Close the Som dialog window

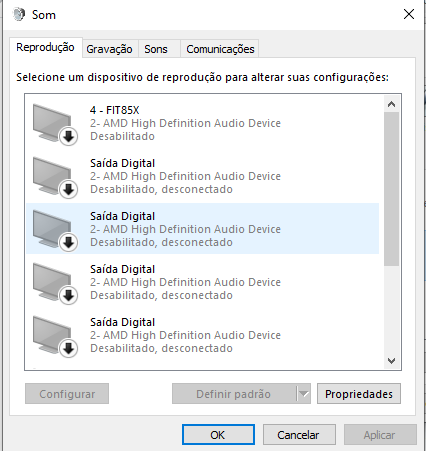click(409, 14)
